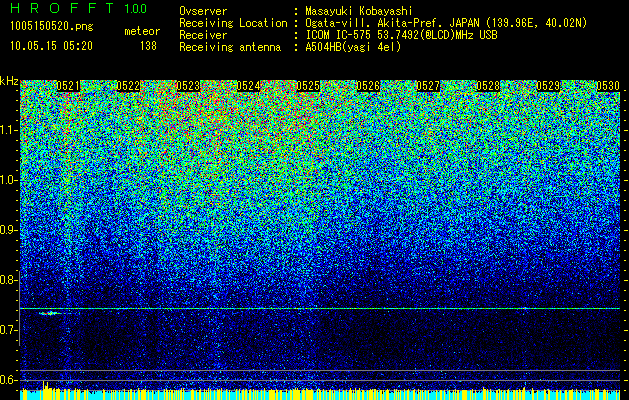Click the 'Receiver' field label
Viewport: 629px width, 400px height.
point(203,35)
